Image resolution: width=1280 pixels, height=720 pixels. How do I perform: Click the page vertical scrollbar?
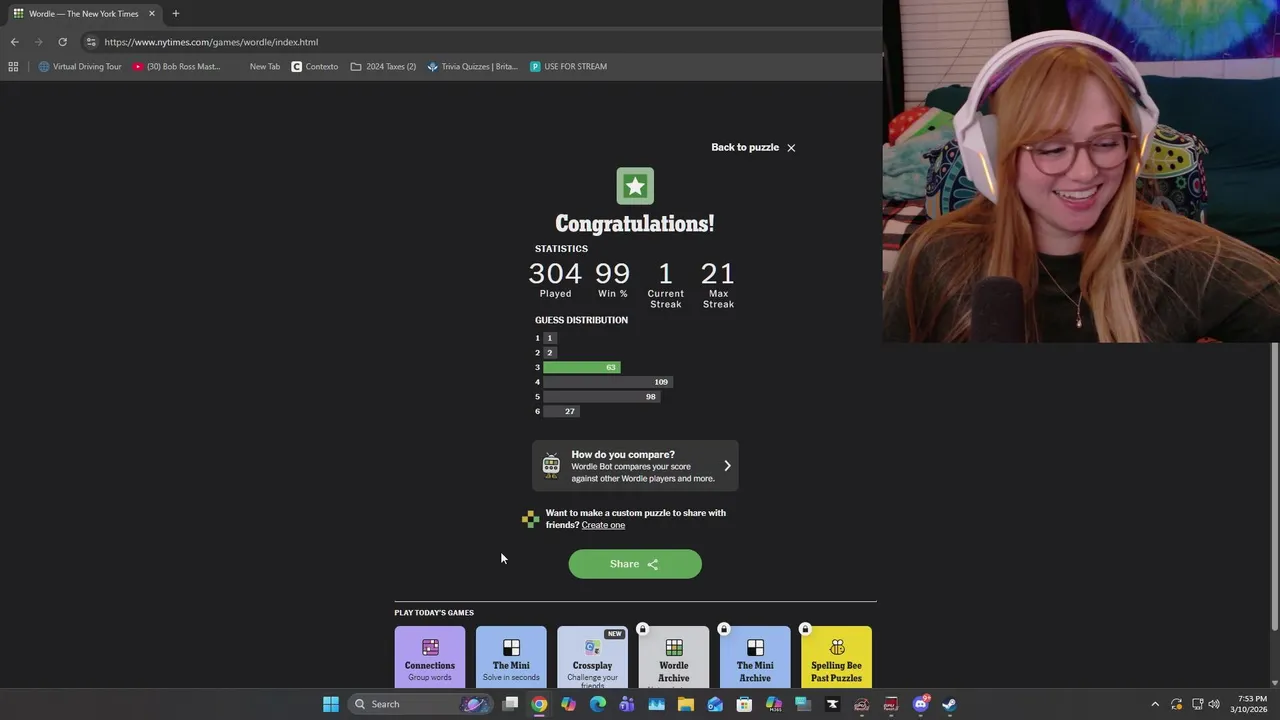pyautogui.click(x=1274, y=486)
